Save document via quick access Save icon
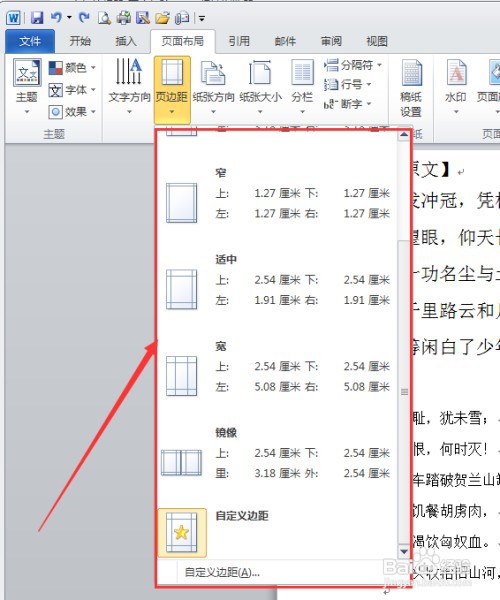 click(x=37, y=18)
